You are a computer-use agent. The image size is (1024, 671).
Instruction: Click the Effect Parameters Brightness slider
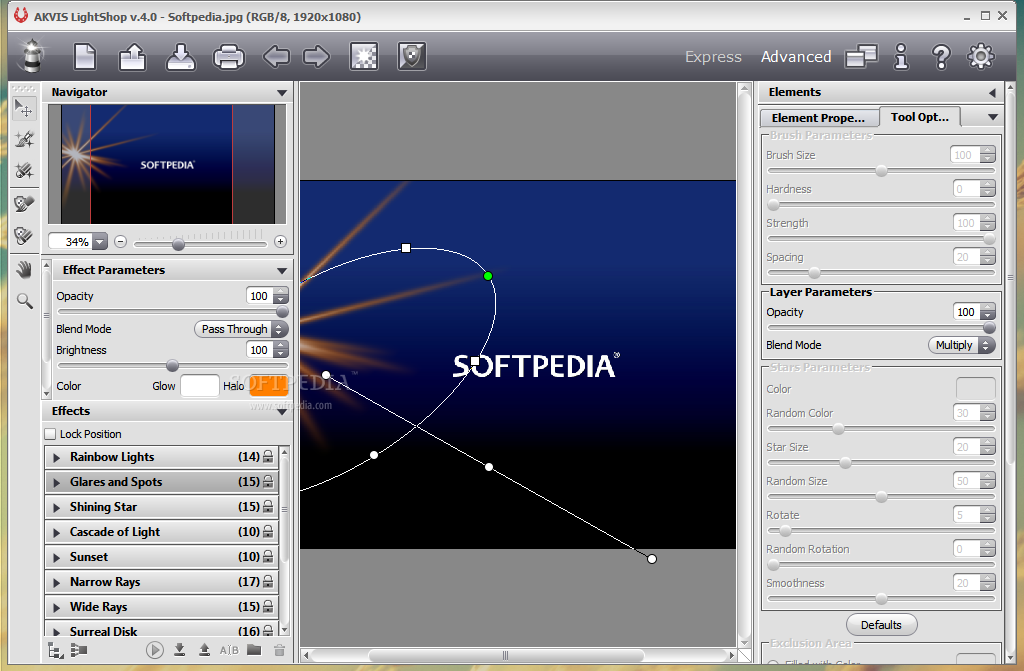point(172,366)
